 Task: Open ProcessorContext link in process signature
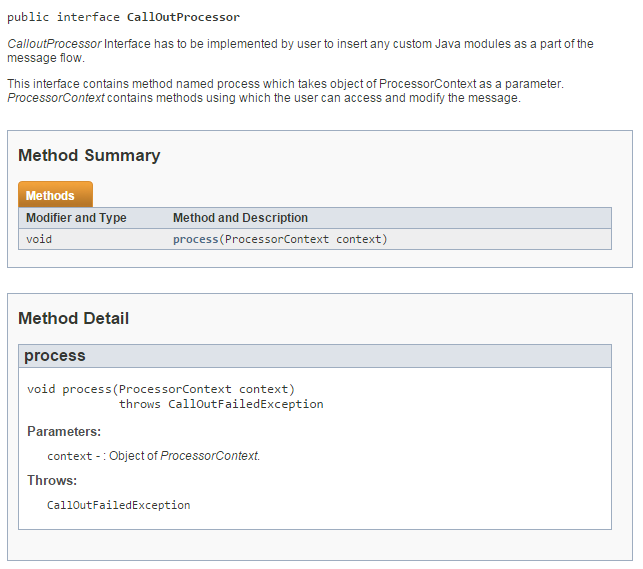(x=175, y=389)
